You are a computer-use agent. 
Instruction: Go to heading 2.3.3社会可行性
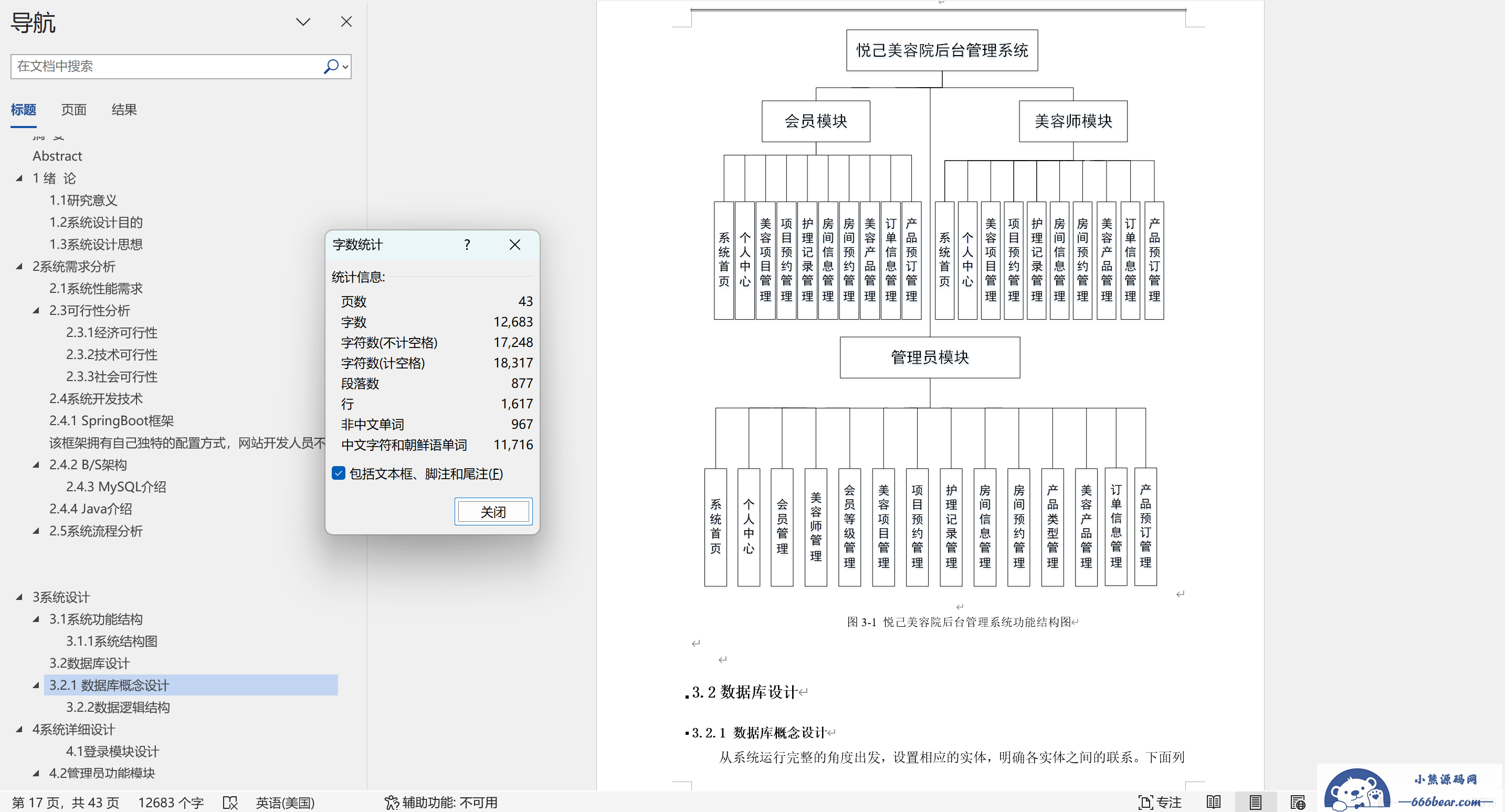[x=112, y=377]
